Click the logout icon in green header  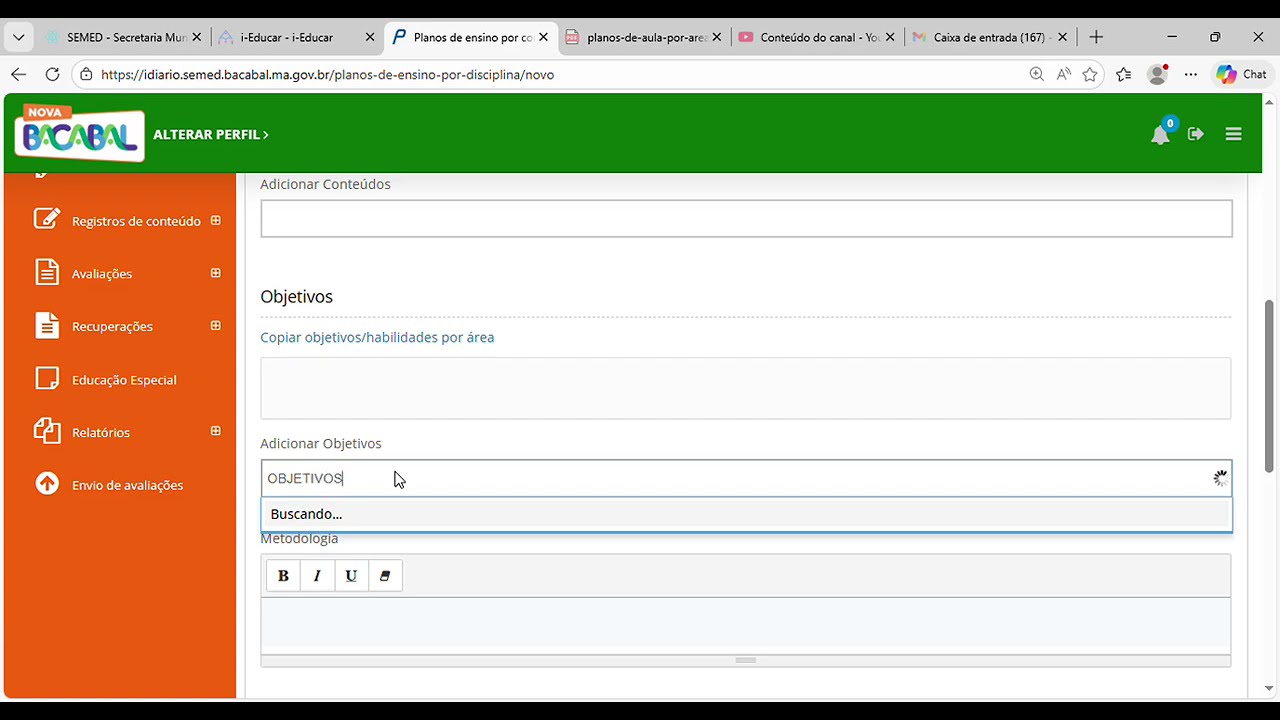(x=1196, y=134)
